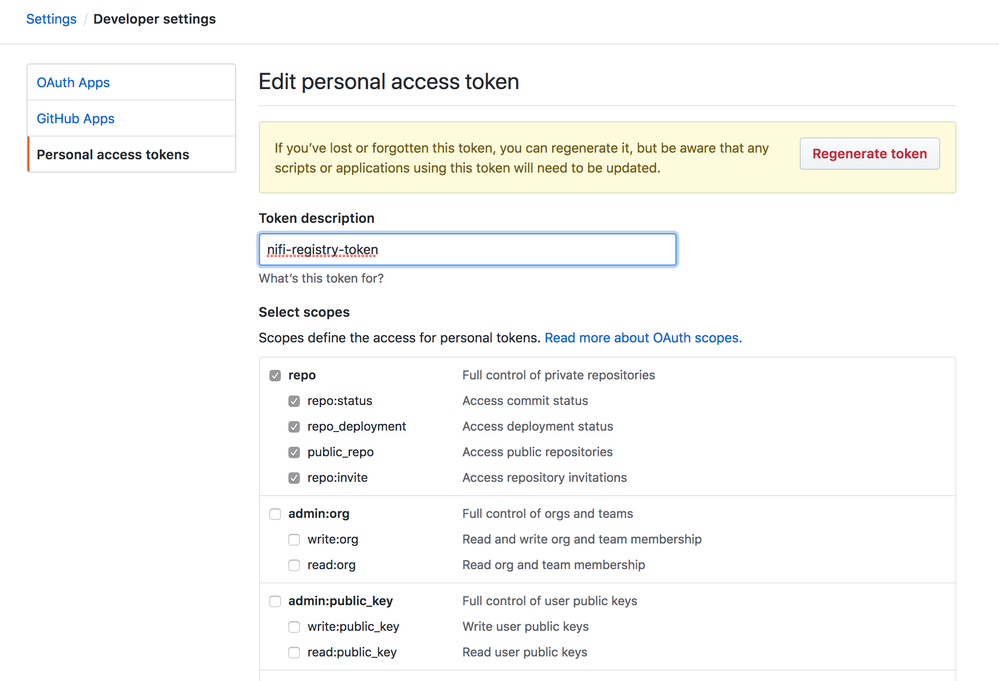
Task: Enable the admin:org scope
Action: (275, 514)
